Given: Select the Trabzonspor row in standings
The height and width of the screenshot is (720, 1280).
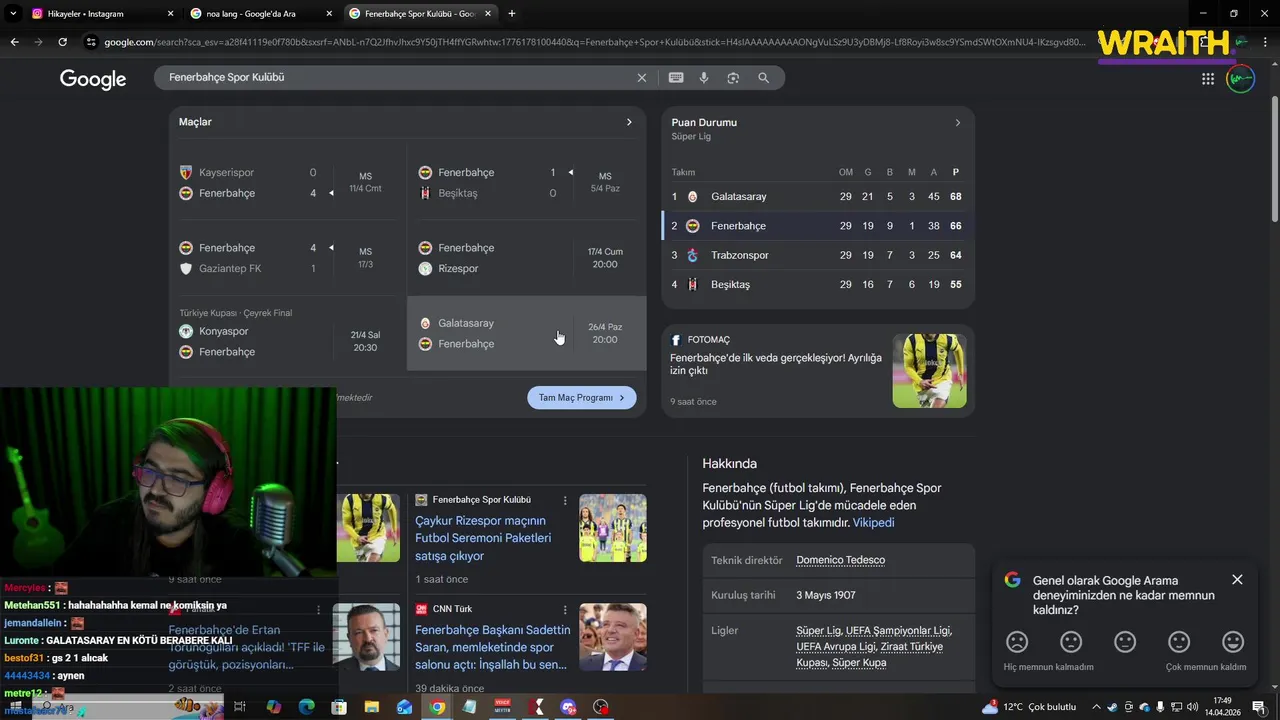Looking at the screenshot, I should click(x=818, y=256).
